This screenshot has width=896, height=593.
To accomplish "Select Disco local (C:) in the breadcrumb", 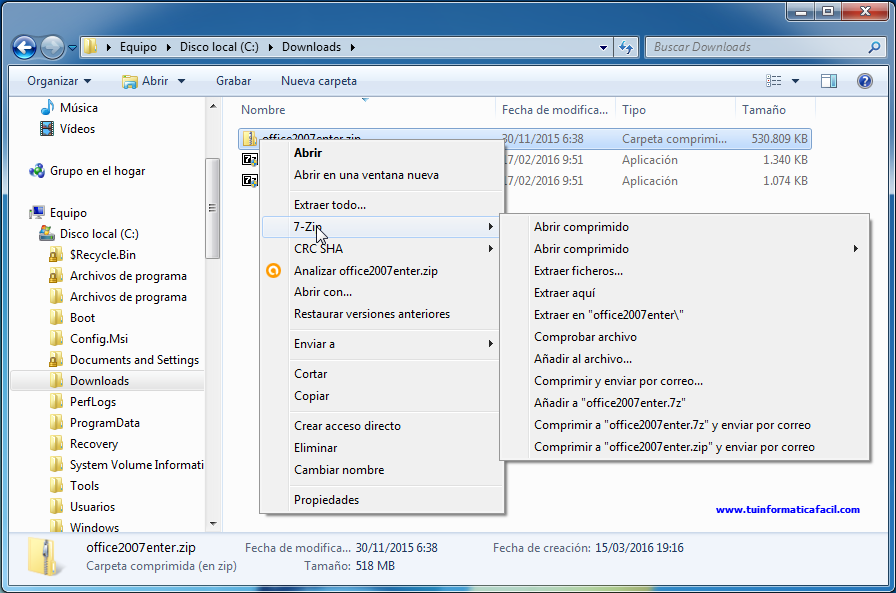I will click(219, 47).
